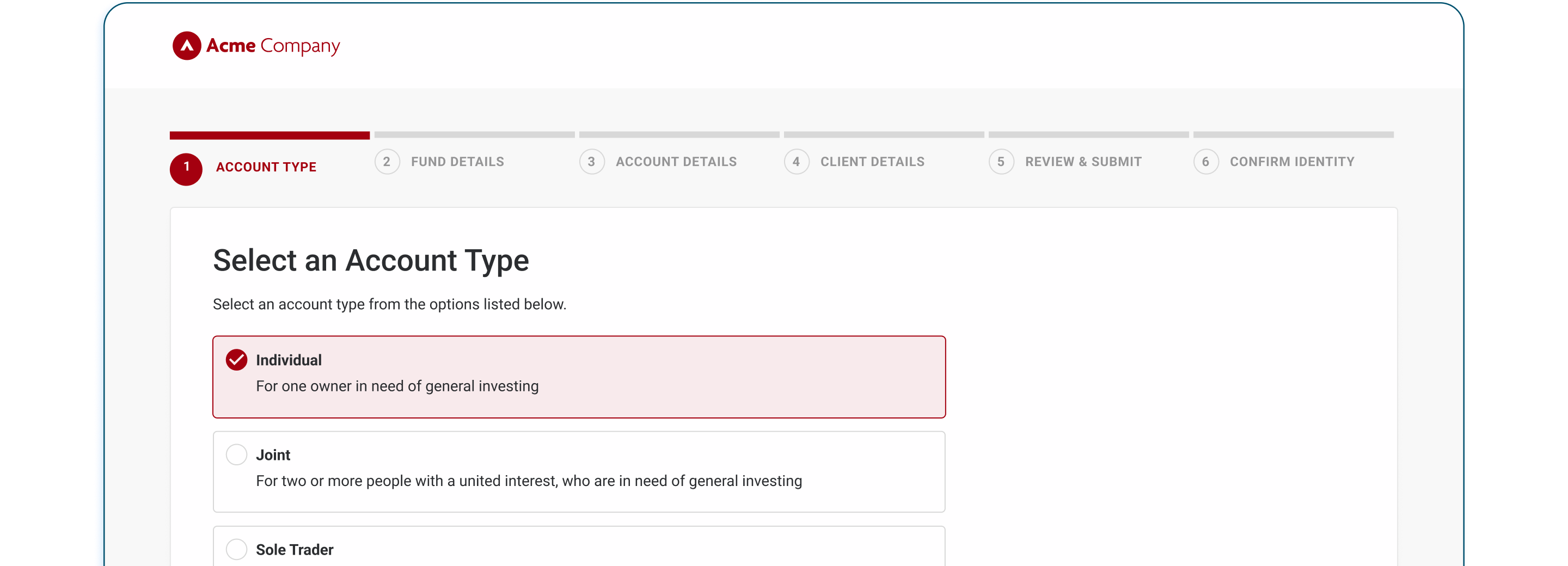Click the Joint description about united interest
The image size is (1568, 566).
(x=528, y=482)
